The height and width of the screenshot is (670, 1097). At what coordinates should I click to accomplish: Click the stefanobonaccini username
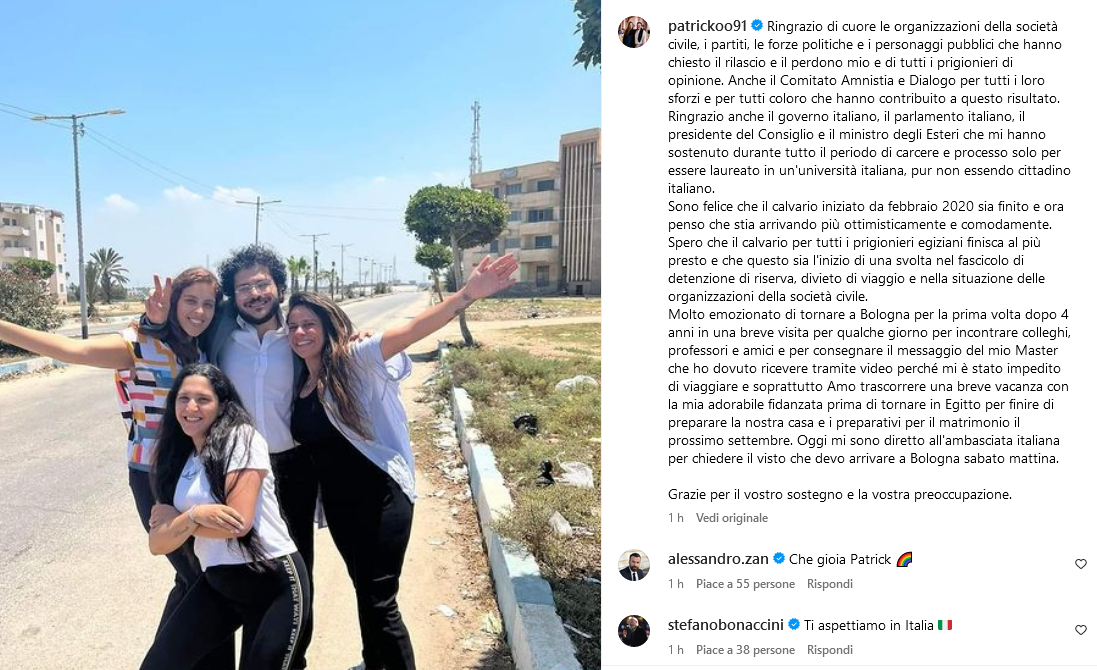pos(726,625)
